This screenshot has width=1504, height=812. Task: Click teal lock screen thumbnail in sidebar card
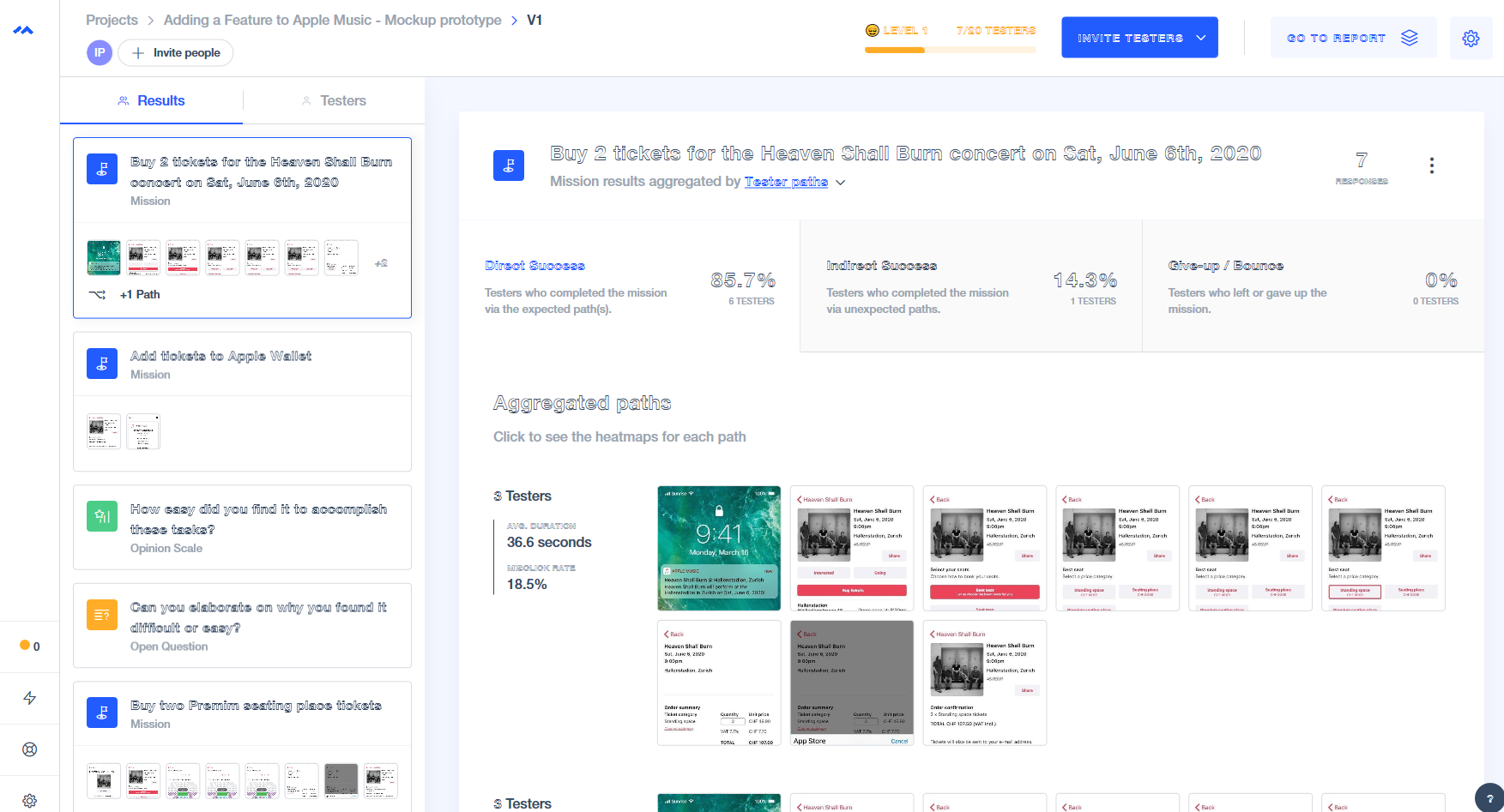coord(104,257)
